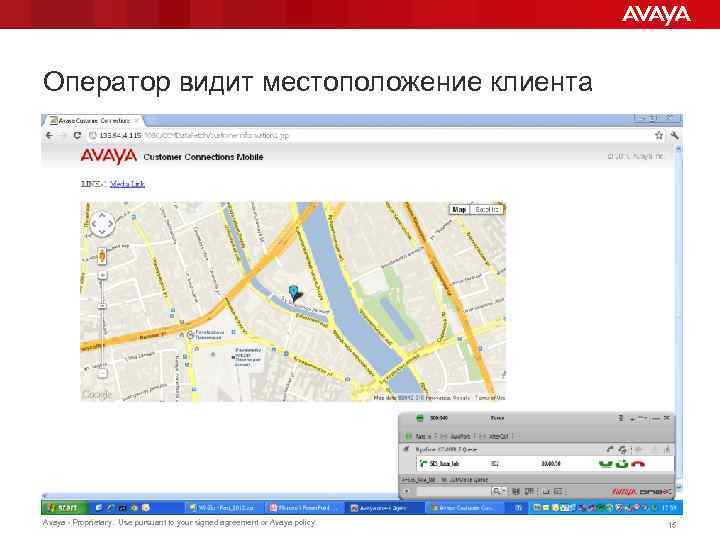The width and height of the screenshot is (720, 540).
Task: Click the Google logo on the map
Action: (97, 394)
